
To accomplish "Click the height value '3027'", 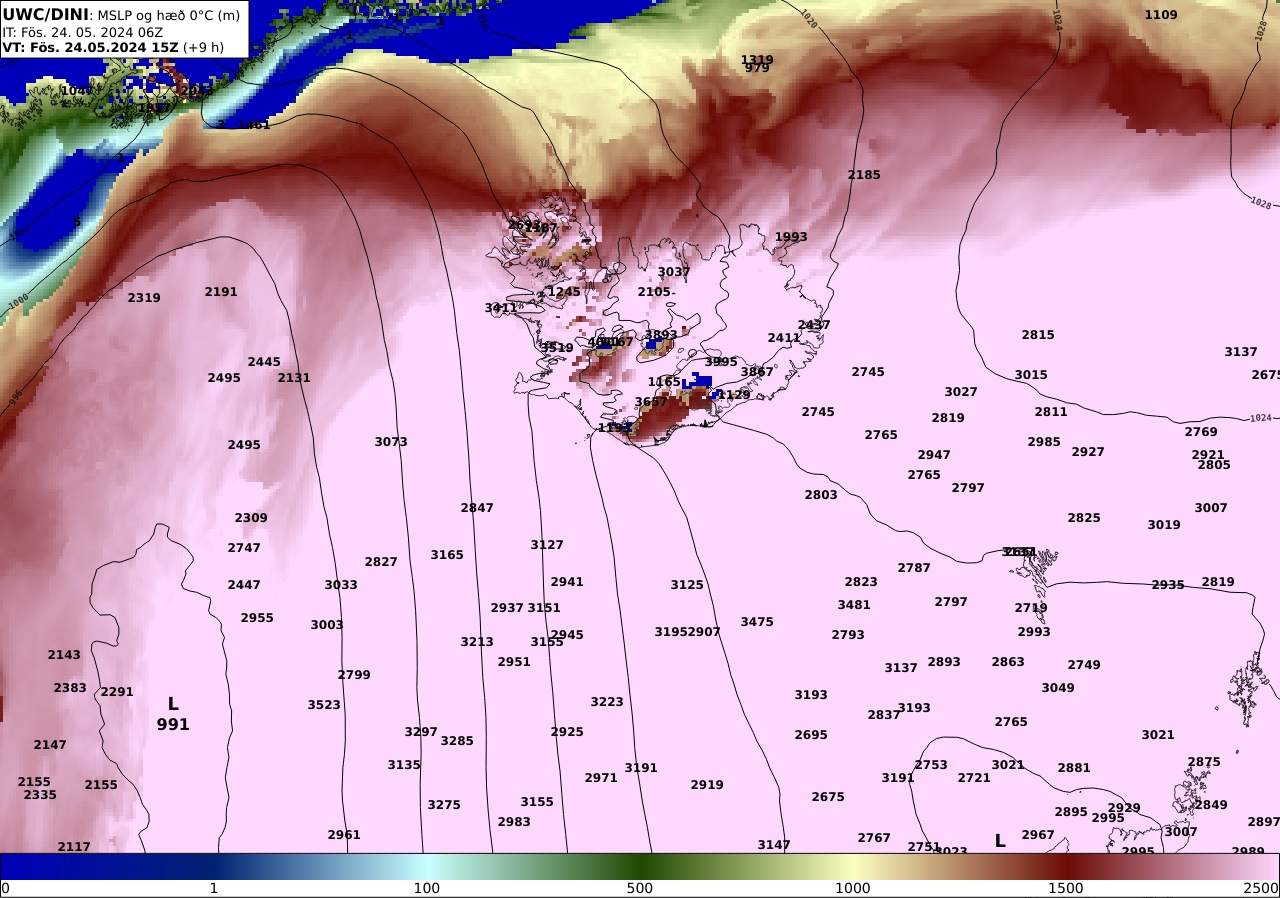I will tap(961, 392).
